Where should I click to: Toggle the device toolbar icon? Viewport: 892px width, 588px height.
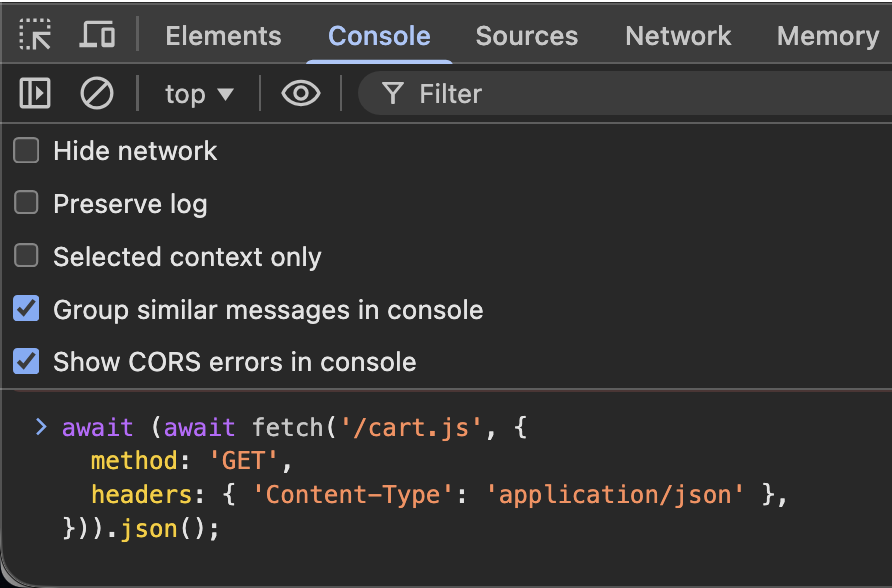click(x=97, y=35)
